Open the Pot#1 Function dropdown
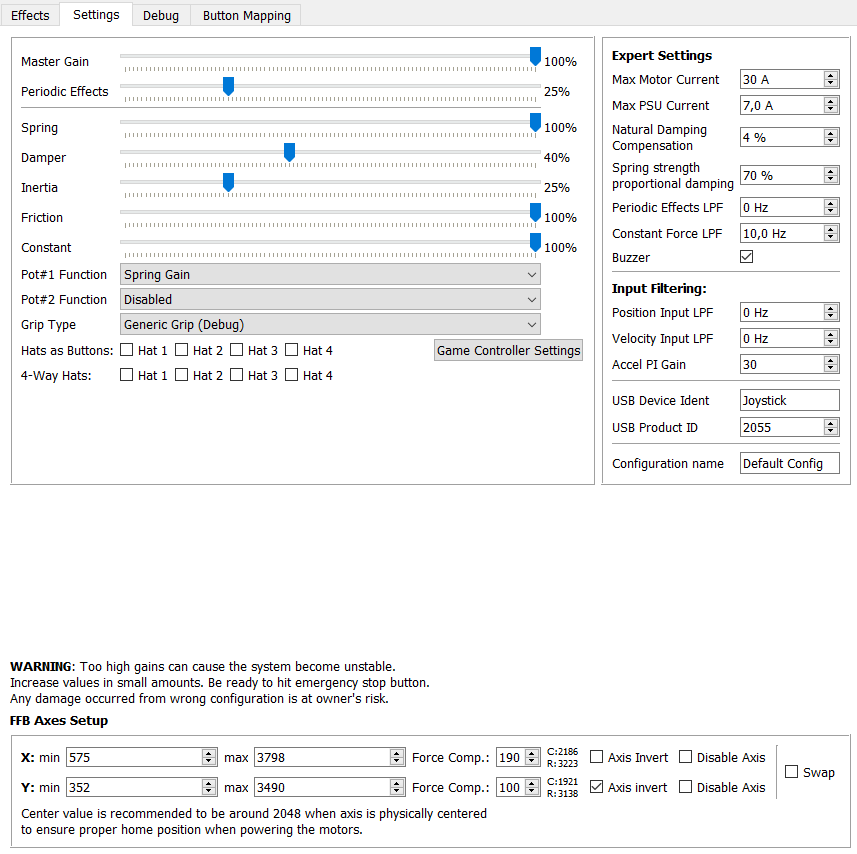The height and width of the screenshot is (854, 857). tap(330, 274)
